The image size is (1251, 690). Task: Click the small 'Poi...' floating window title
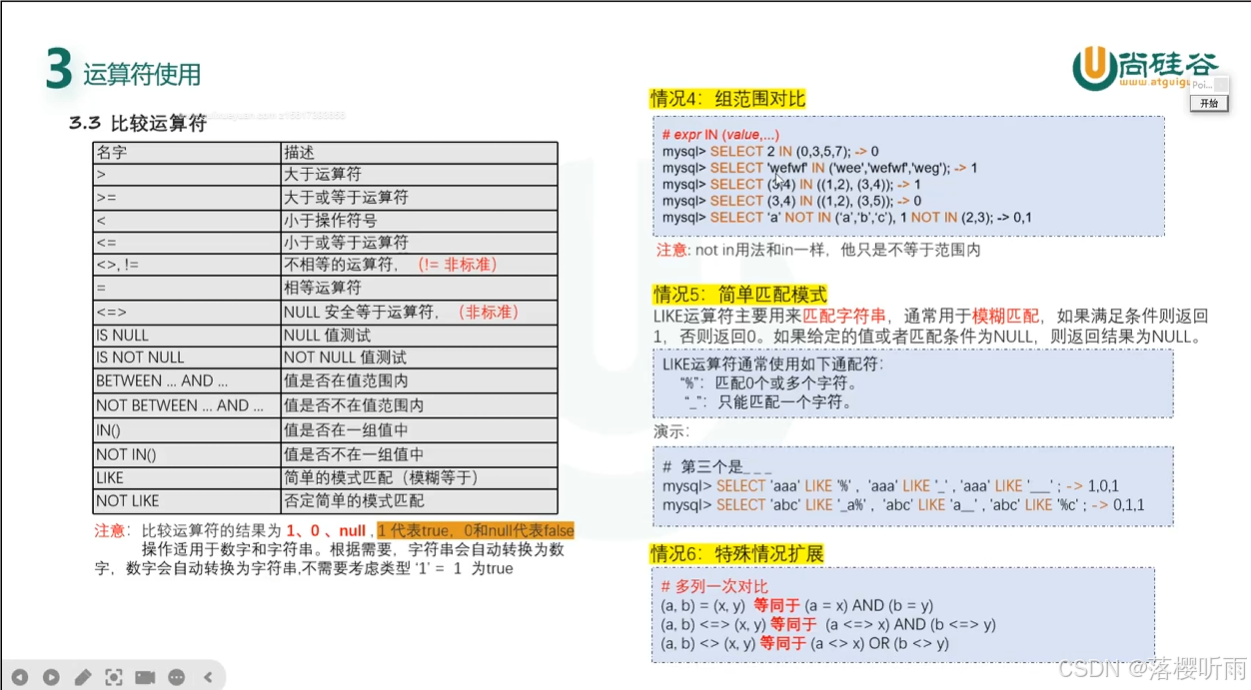[x=1200, y=85]
